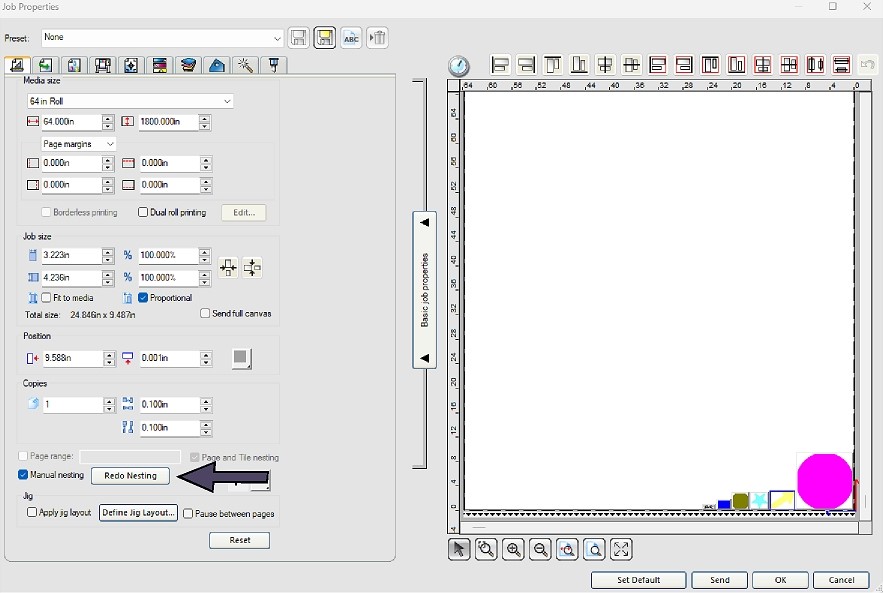The image size is (883, 593).
Task: Click the center-horizontally alignment icon
Action: point(604,64)
